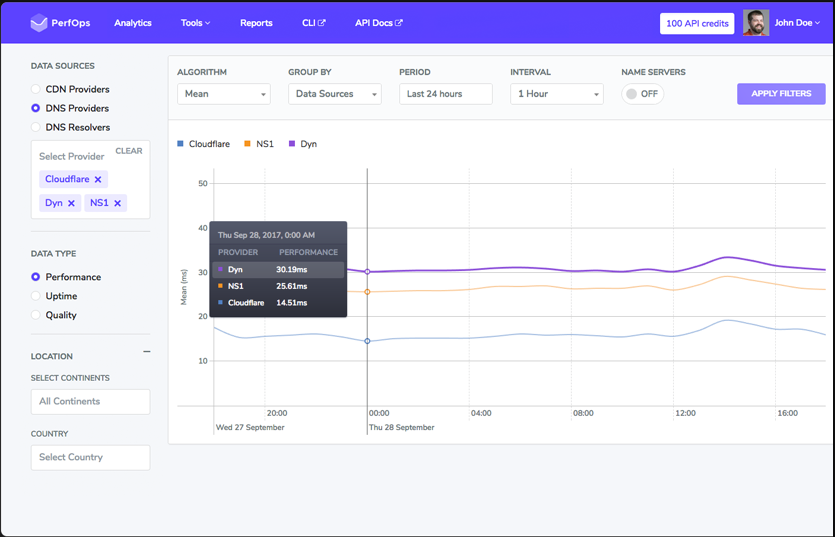Click the Wed 27 September axis label
Image resolution: width=835 pixels, height=537 pixels.
(250, 427)
